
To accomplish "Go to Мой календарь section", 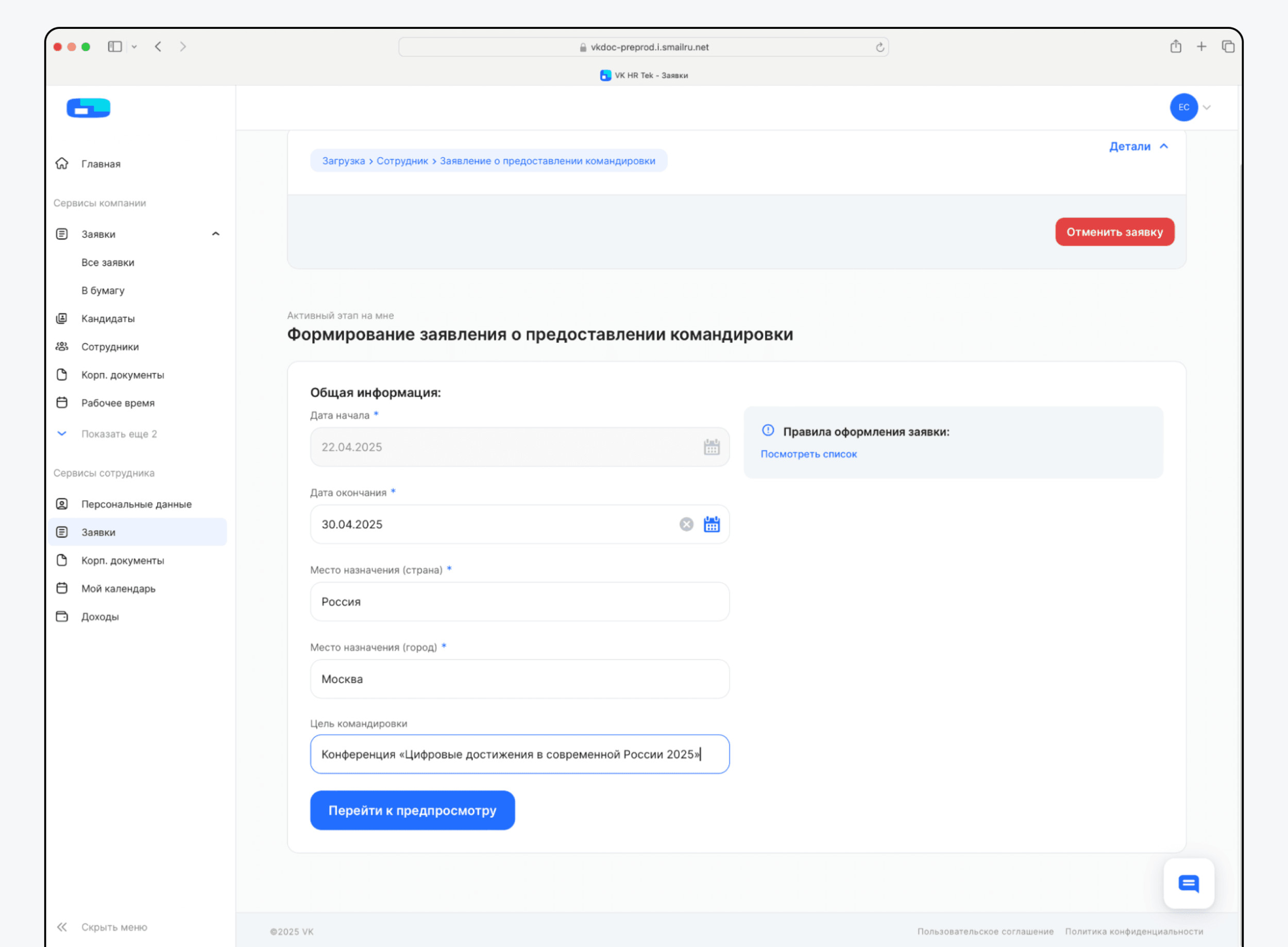I will tap(118, 589).
